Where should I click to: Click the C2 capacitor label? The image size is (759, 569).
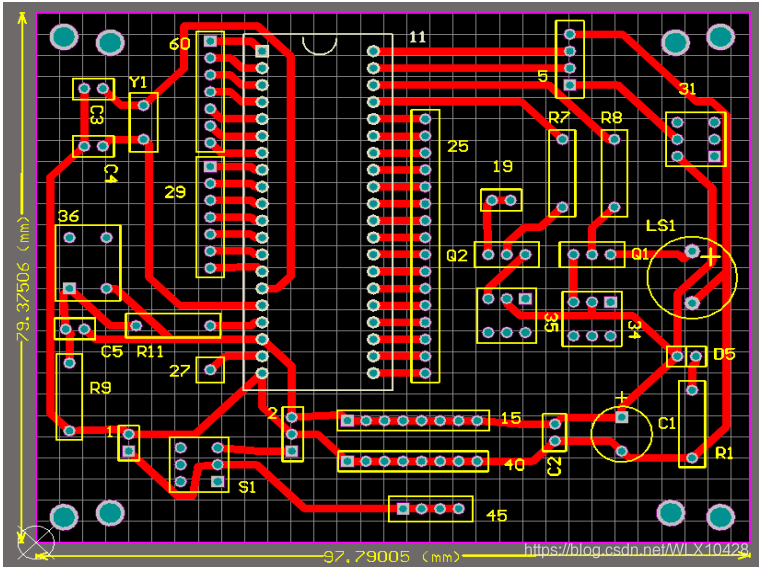[x=554, y=466]
